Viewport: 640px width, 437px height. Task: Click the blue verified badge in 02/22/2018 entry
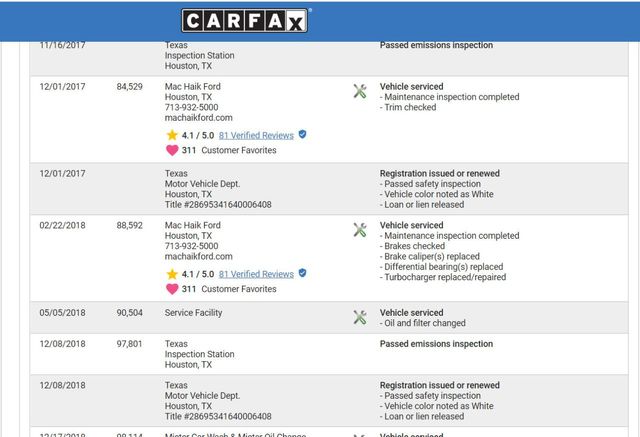point(302,273)
